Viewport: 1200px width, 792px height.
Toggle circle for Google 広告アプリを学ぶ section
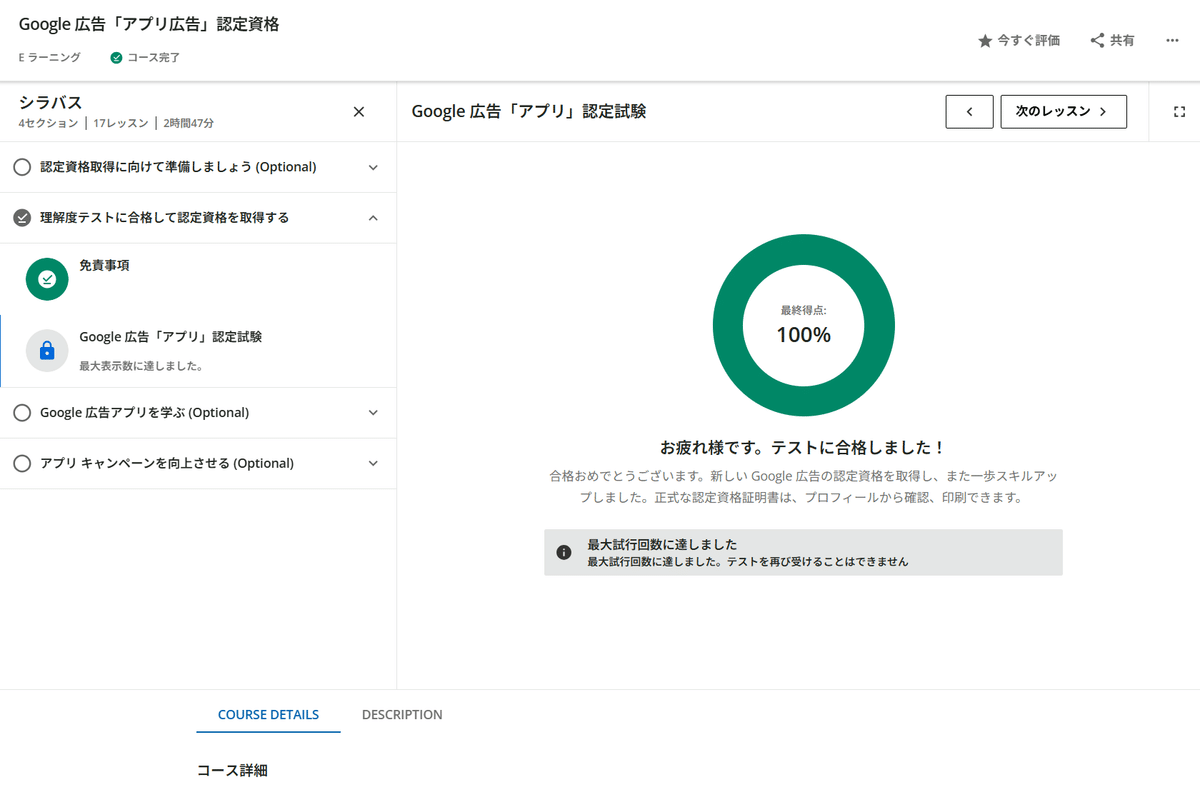tap(22, 412)
